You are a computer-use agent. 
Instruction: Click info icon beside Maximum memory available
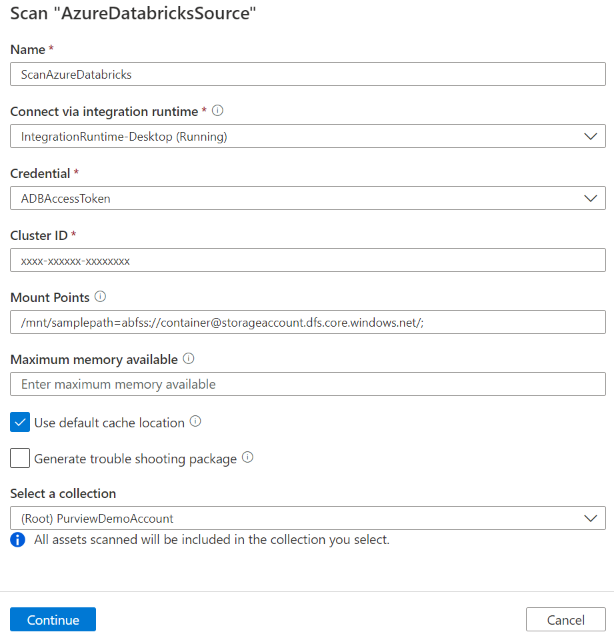[189, 359]
